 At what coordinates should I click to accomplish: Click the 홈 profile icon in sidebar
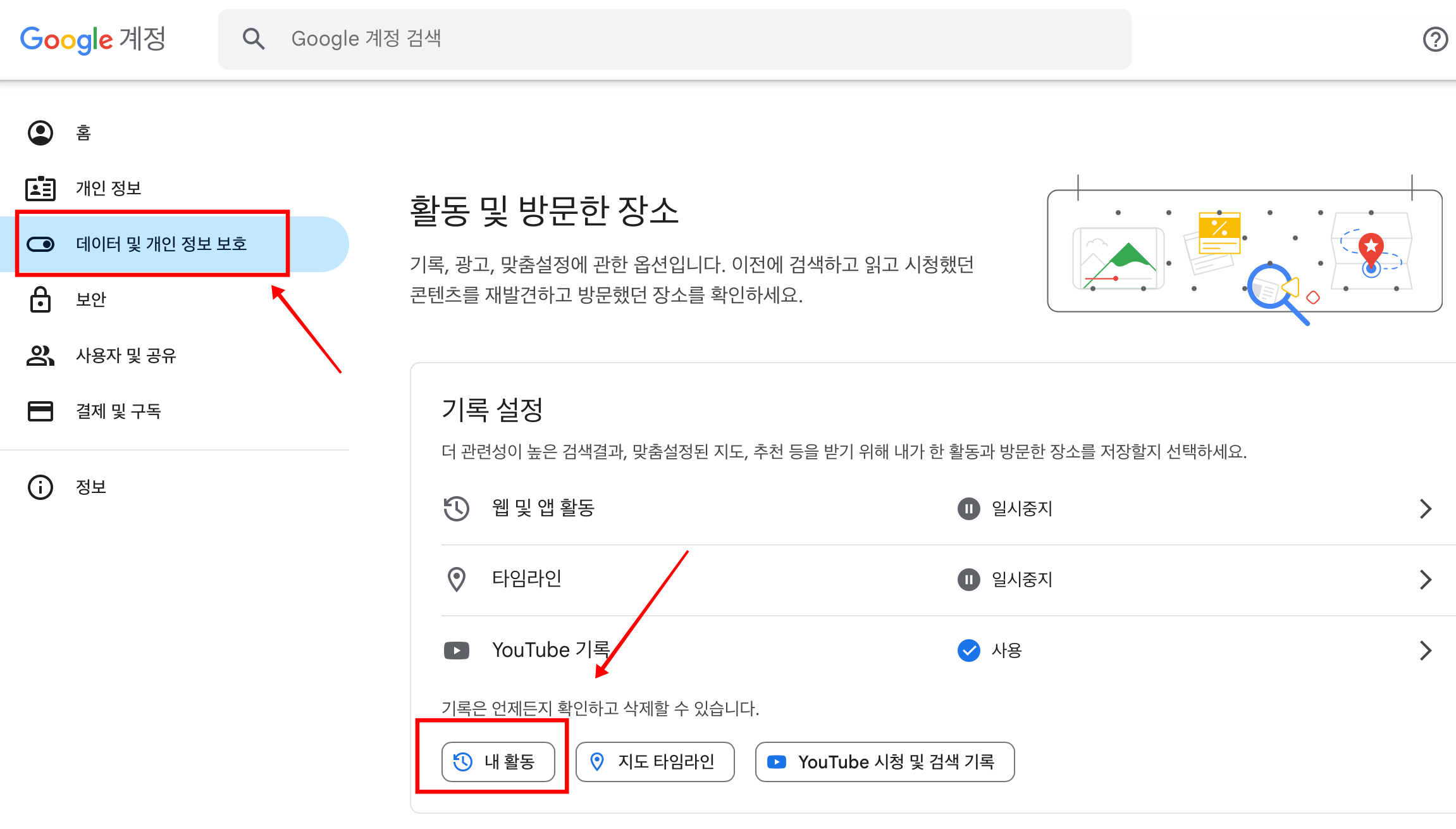[40, 133]
